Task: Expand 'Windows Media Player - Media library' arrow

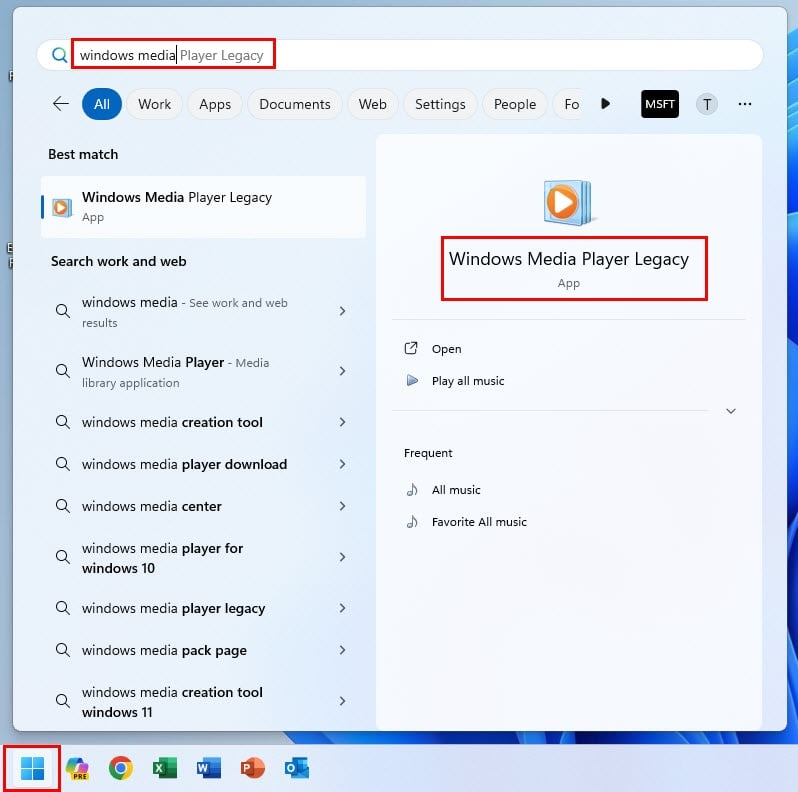Action: pyautogui.click(x=343, y=371)
